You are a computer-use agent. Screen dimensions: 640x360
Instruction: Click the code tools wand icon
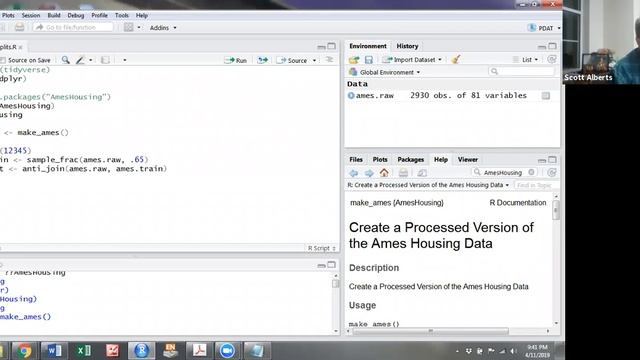point(80,60)
